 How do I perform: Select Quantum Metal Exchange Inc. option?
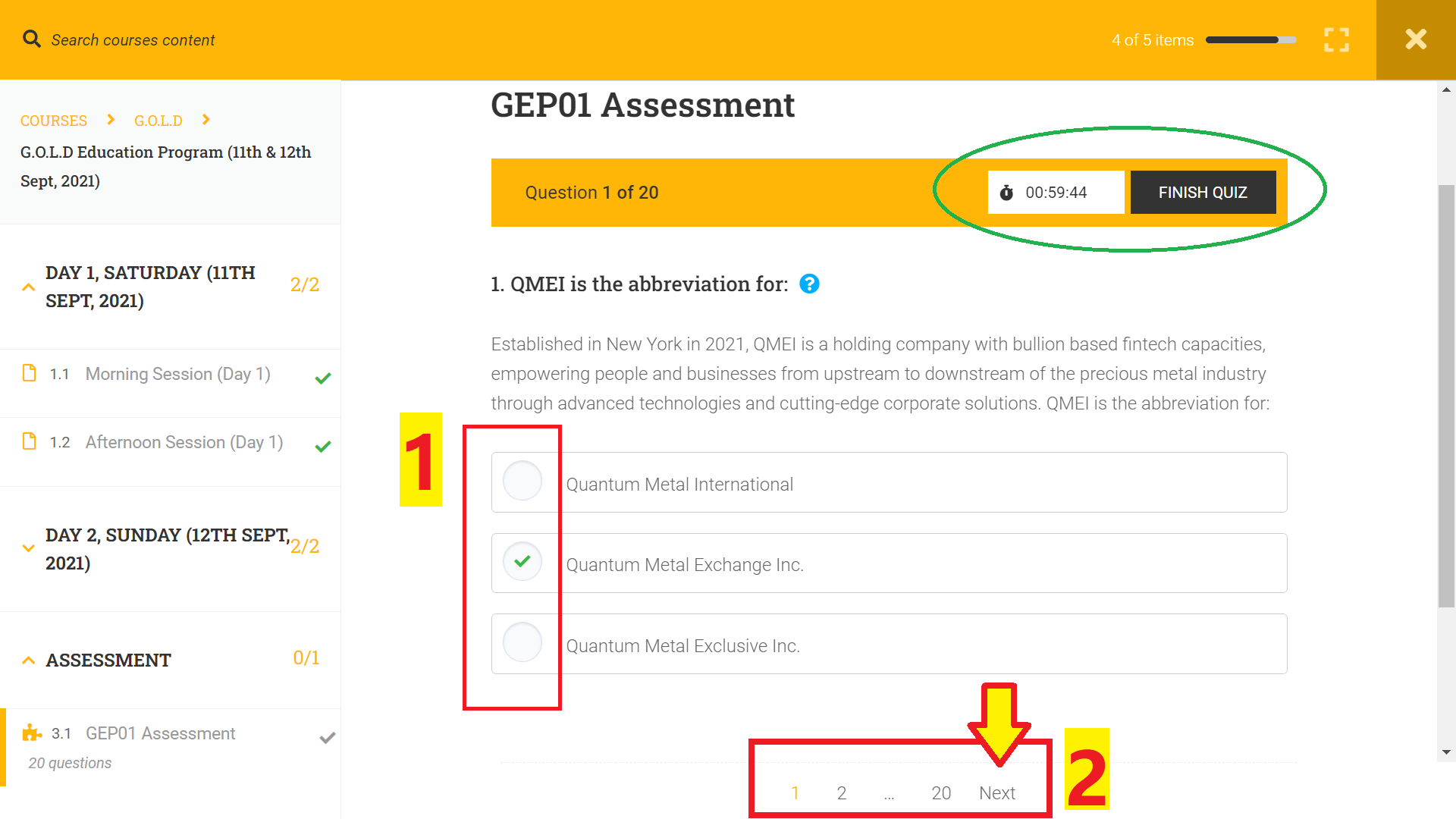[522, 562]
